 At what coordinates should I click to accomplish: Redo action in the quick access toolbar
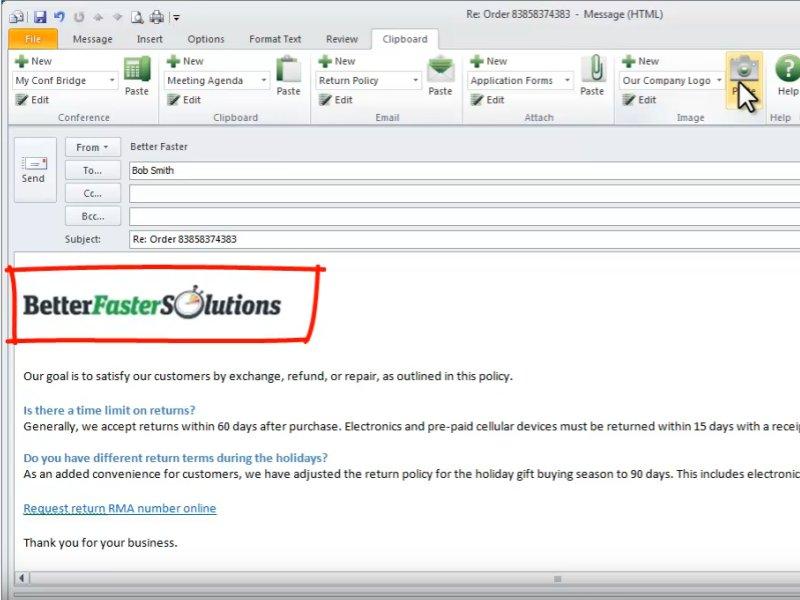(79, 17)
